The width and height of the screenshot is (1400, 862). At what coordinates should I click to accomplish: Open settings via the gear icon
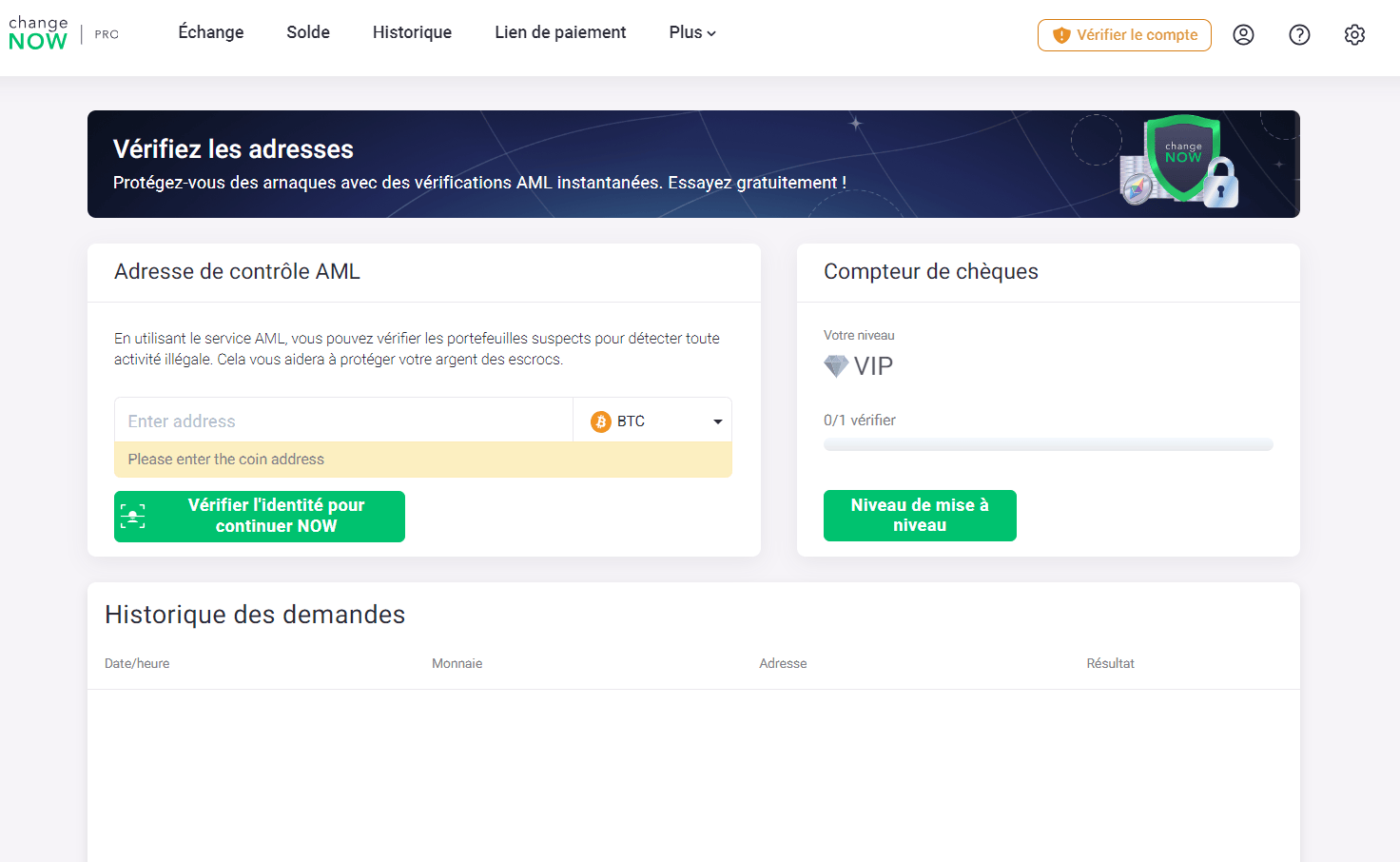1354,34
